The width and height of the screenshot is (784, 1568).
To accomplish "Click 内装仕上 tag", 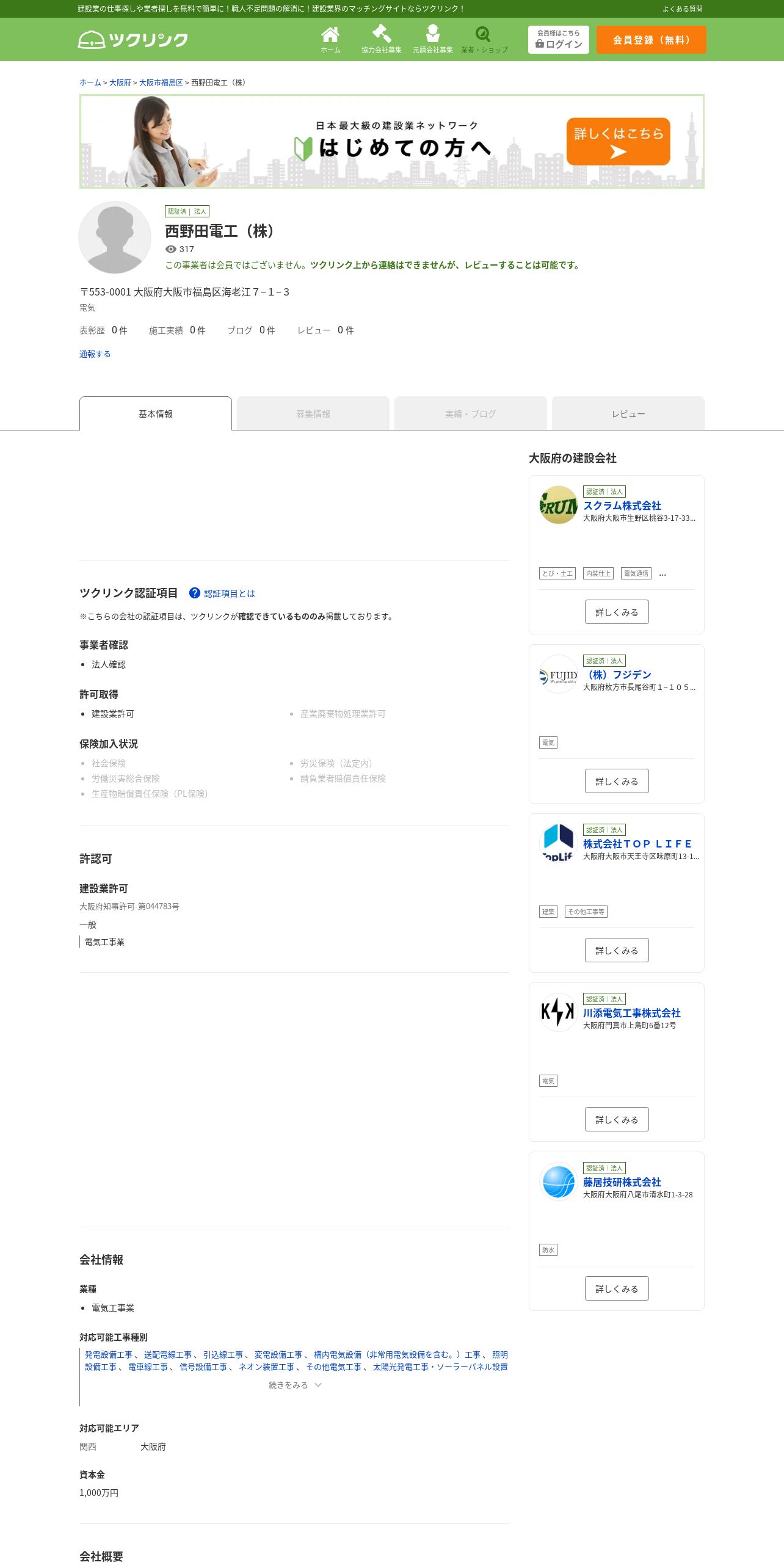I will coord(598,573).
